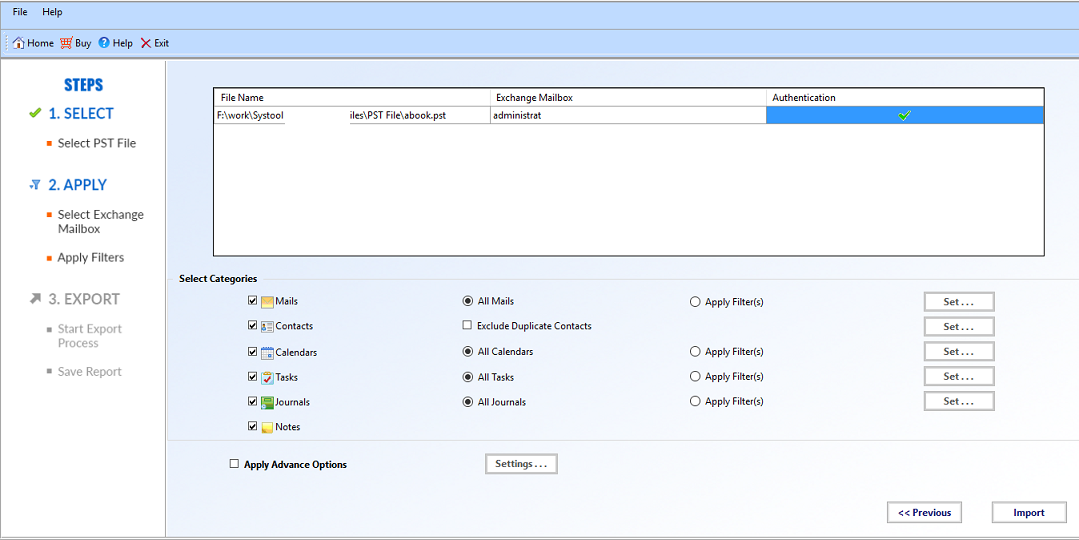Viewport: 1079px width, 540px height.
Task: Click Set button for Journals
Action: coord(959,401)
